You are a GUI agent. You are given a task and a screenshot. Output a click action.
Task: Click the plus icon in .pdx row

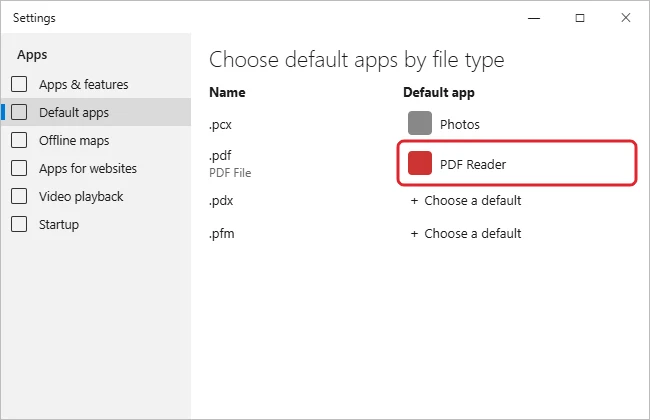(x=414, y=201)
